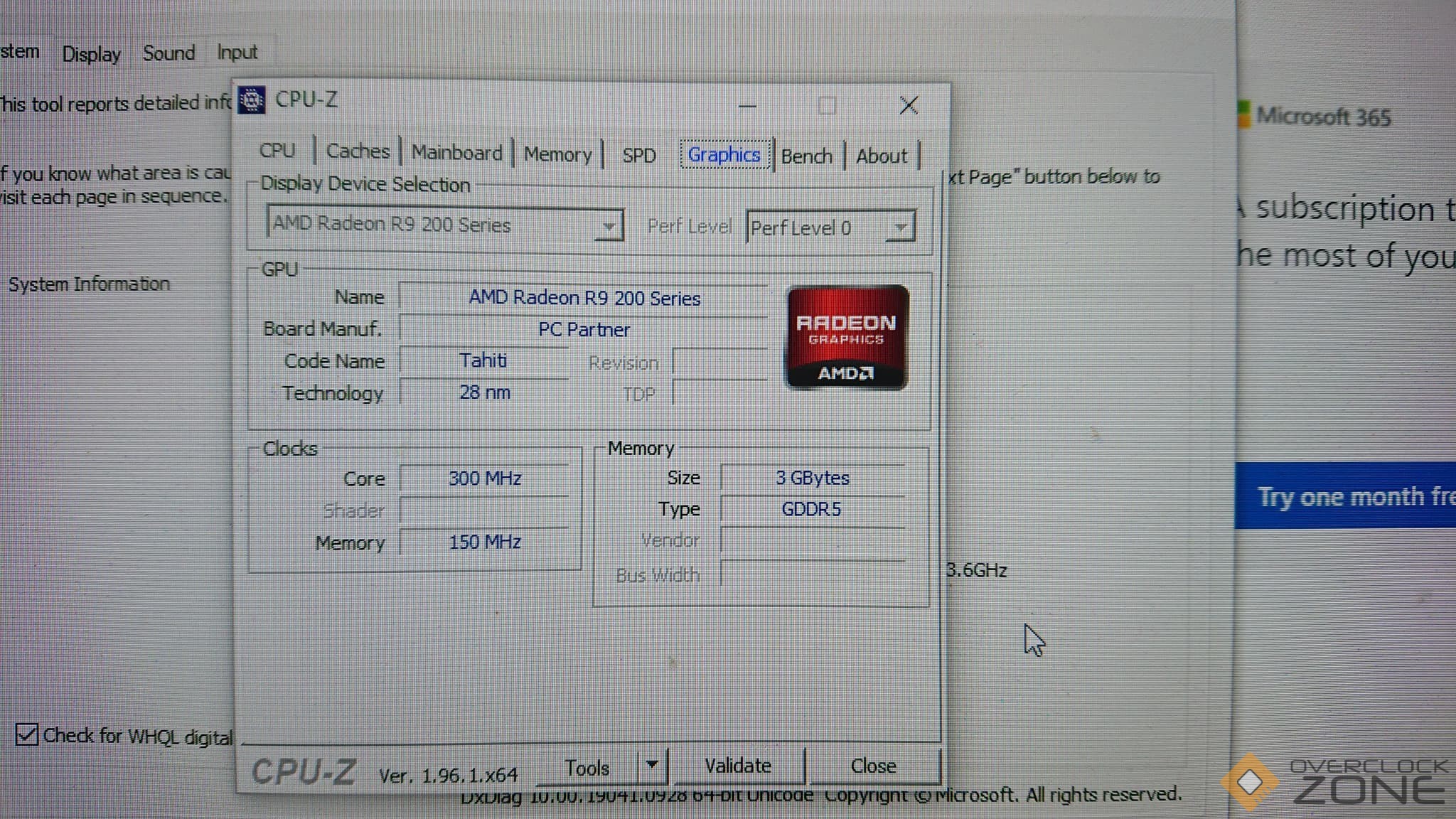
Task: Expand the display device selection dropdown
Action: (609, 226)
